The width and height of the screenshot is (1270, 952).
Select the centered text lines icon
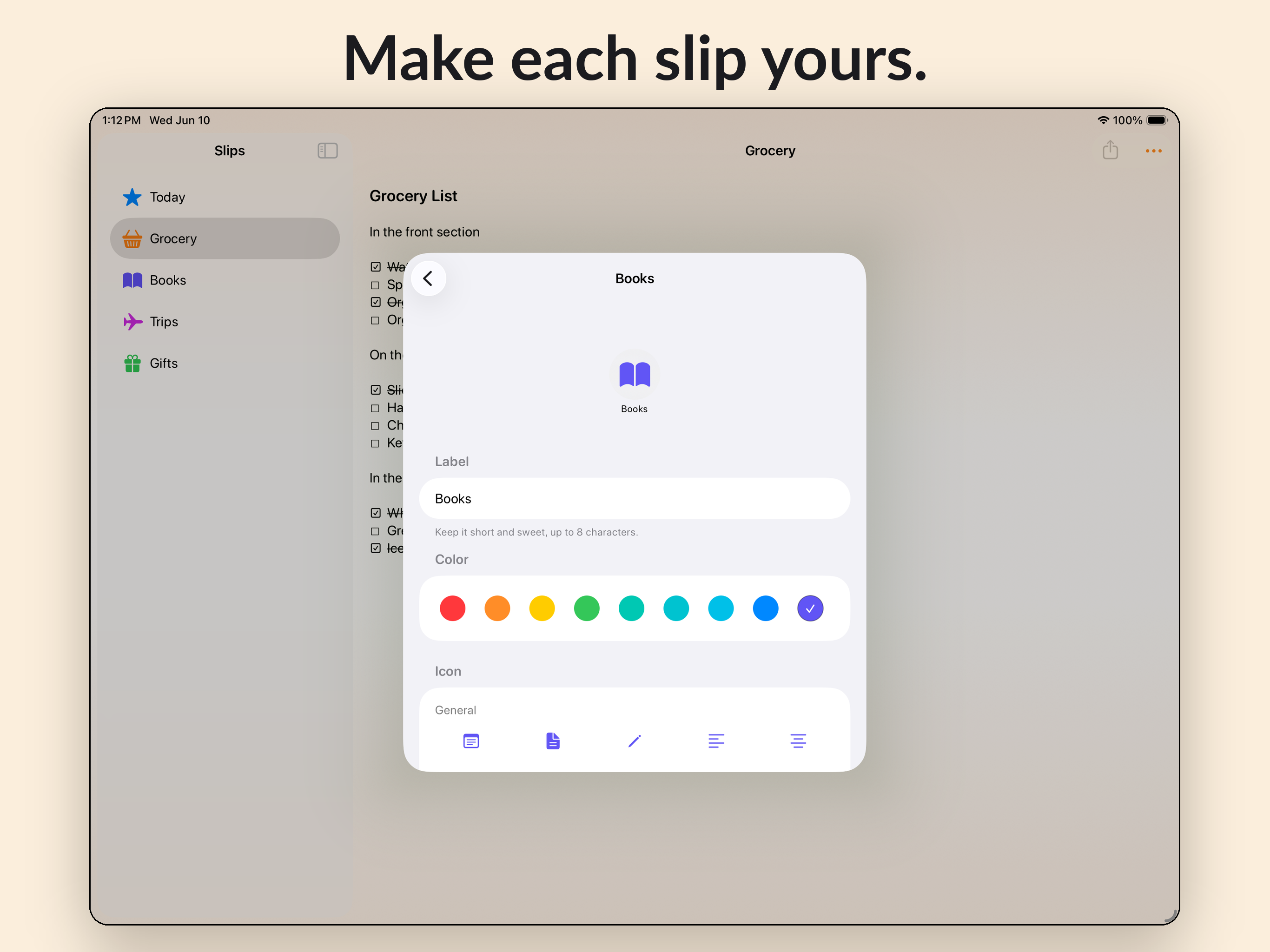pyautogui.click(x=798, y=740)
